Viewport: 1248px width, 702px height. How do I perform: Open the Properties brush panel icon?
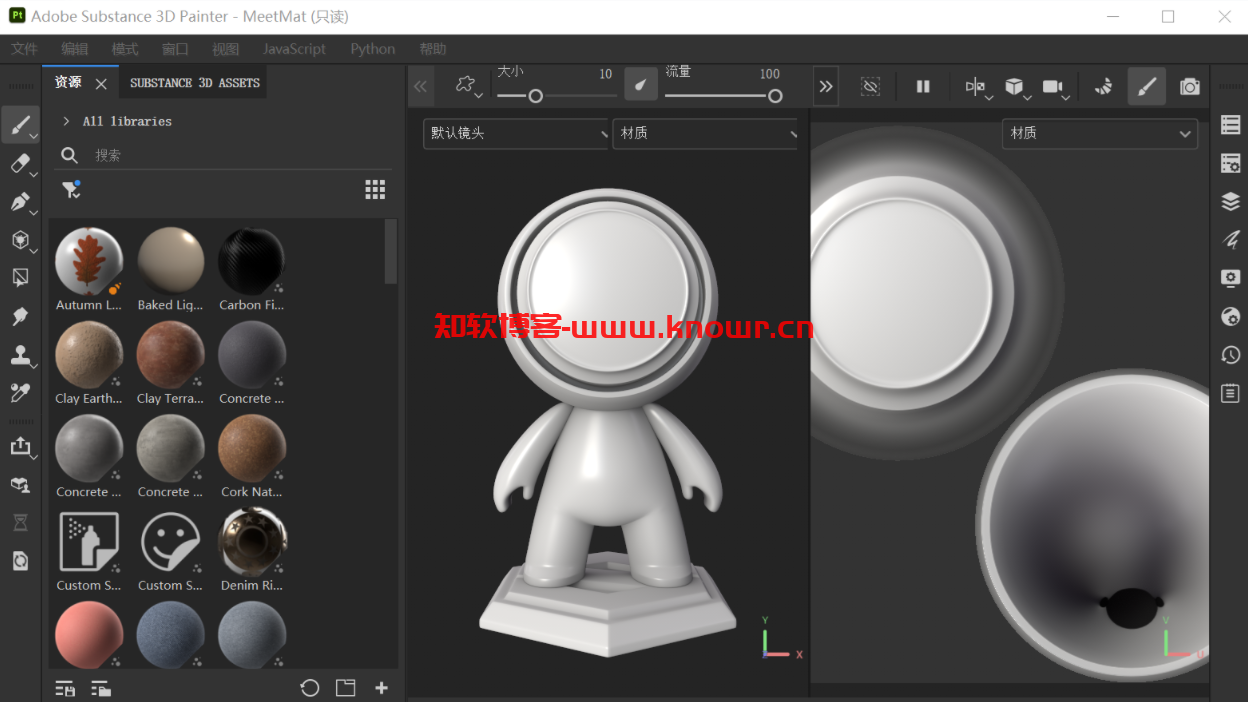pos(1231,240)
